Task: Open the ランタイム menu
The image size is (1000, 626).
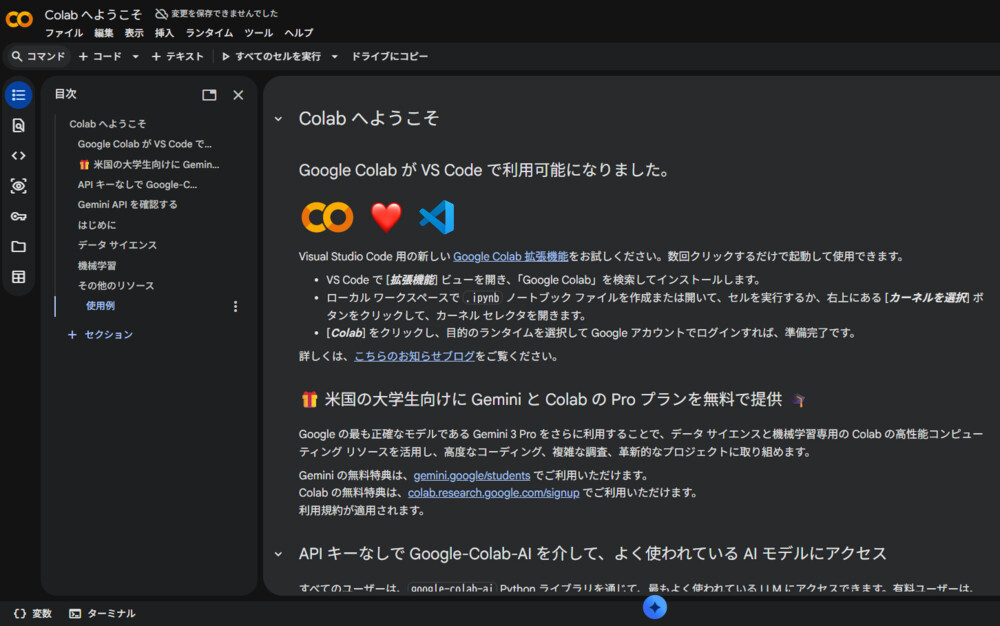Action: coord(209,33)
